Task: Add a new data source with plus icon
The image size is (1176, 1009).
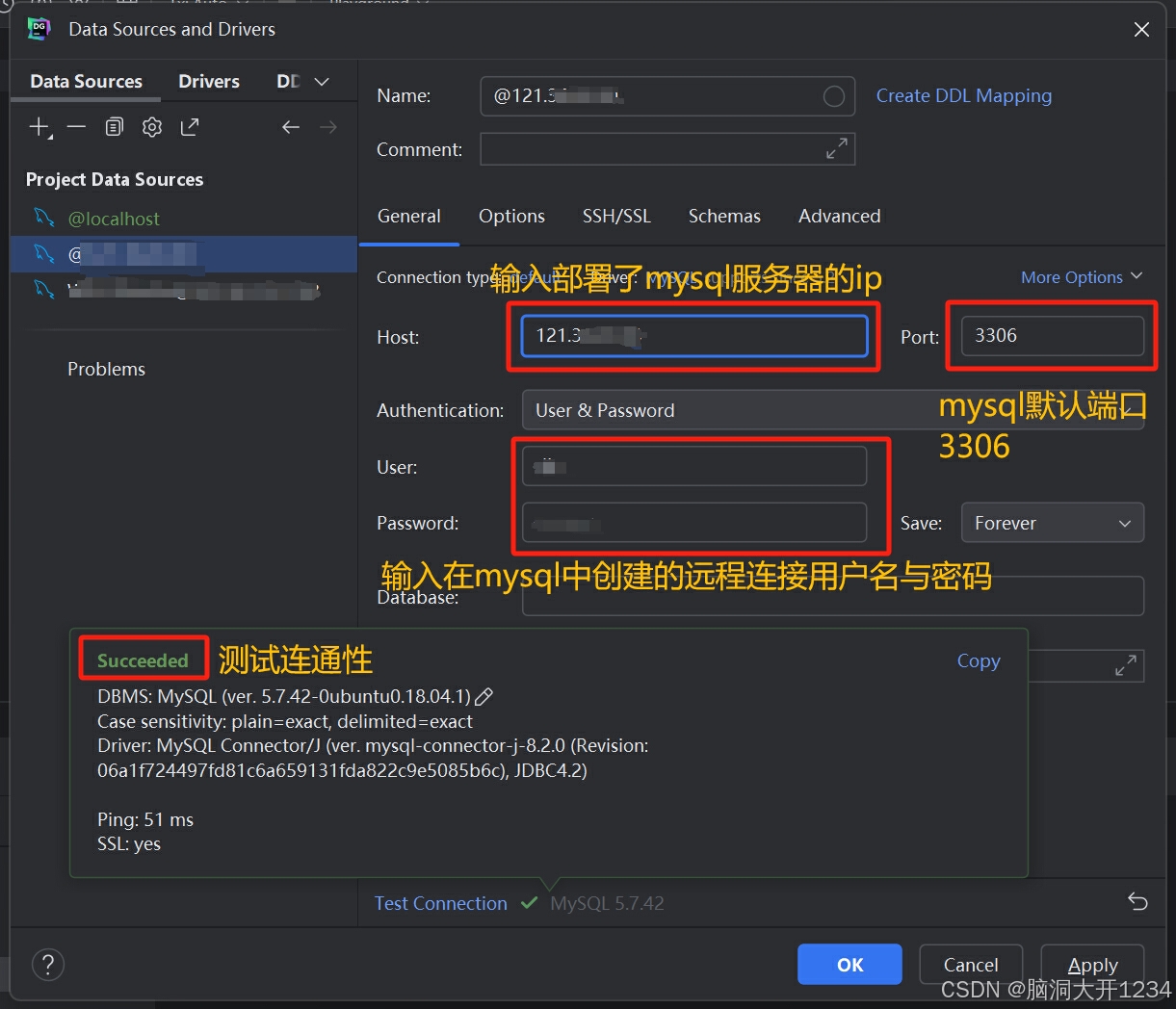Action: coord(39,127)
